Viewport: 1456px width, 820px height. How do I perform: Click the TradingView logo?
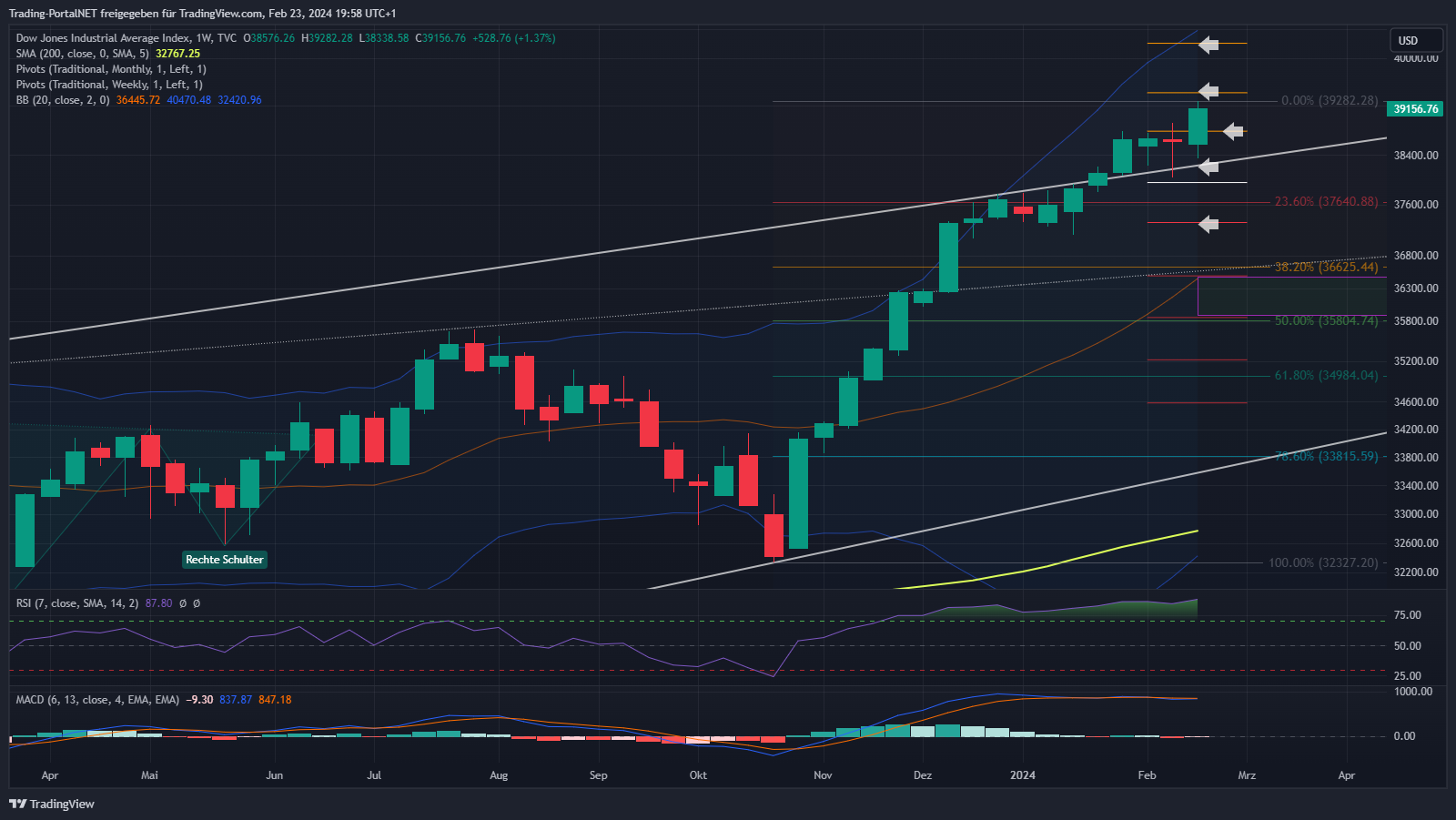(x=52, y=804)
